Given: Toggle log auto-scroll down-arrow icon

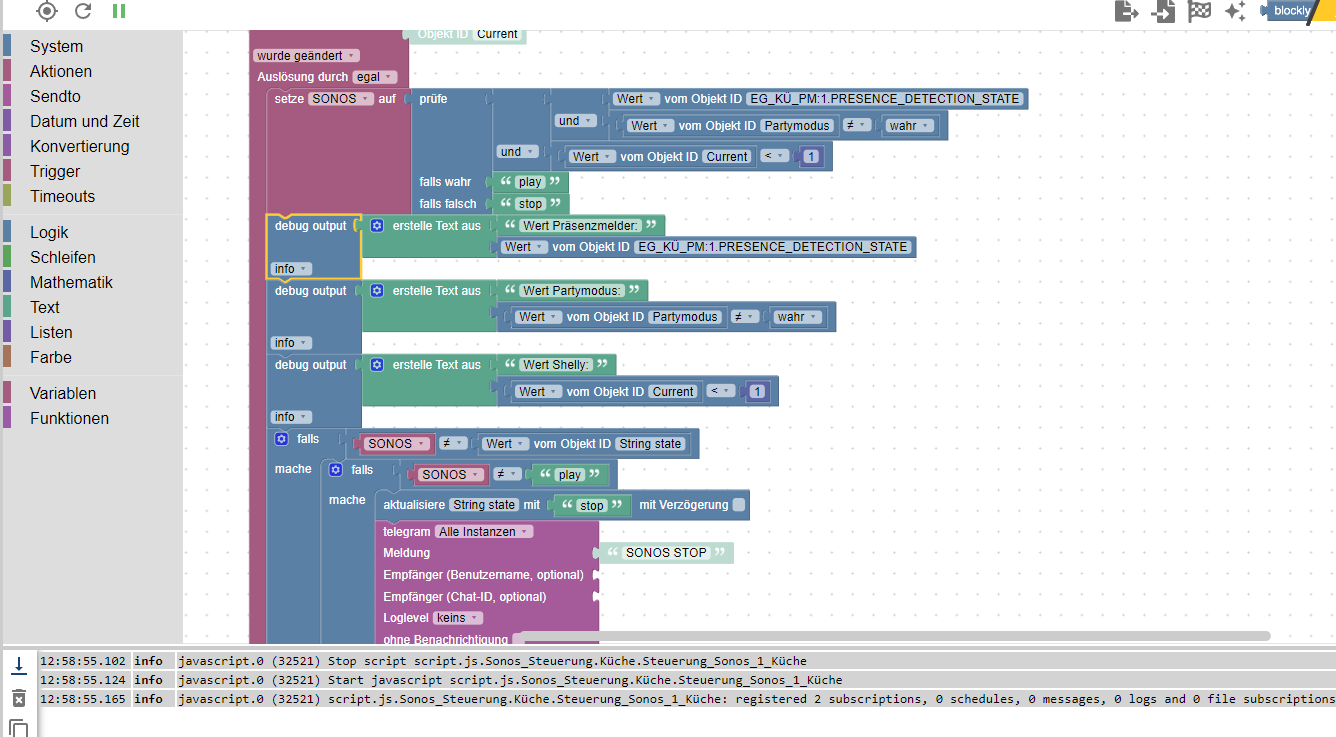Looking at the screenshot, I should tap(18, 664).
